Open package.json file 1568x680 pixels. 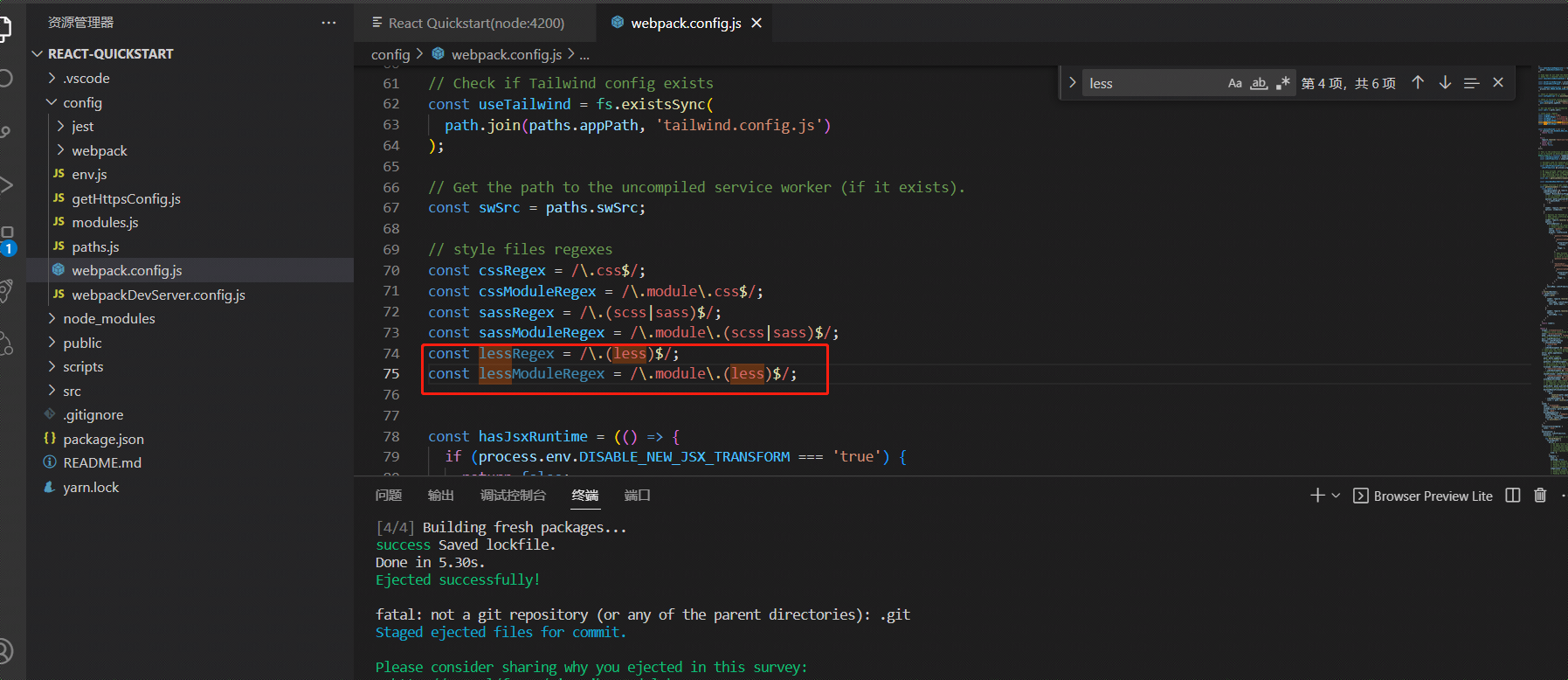(x=190, y=439)
